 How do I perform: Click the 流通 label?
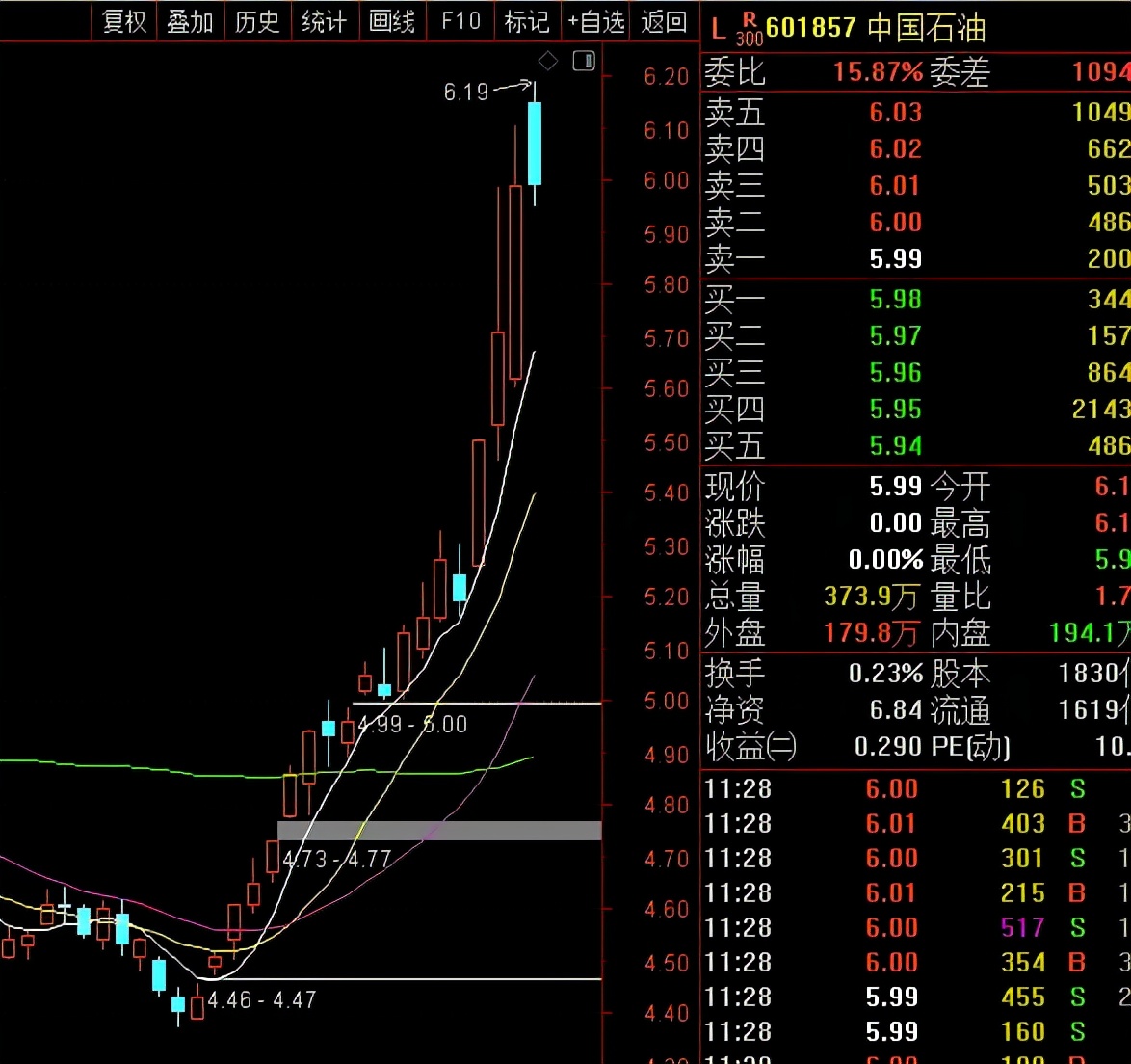click(960, 710)
